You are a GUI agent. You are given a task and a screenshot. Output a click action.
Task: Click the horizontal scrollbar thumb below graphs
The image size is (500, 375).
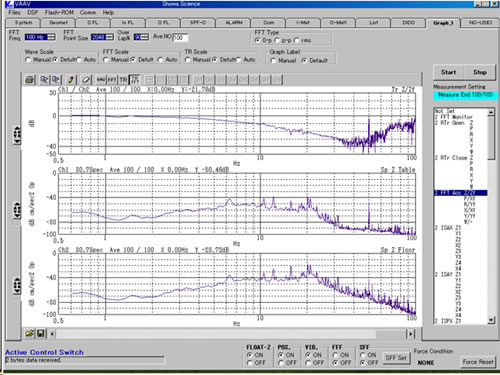point(391,334)
